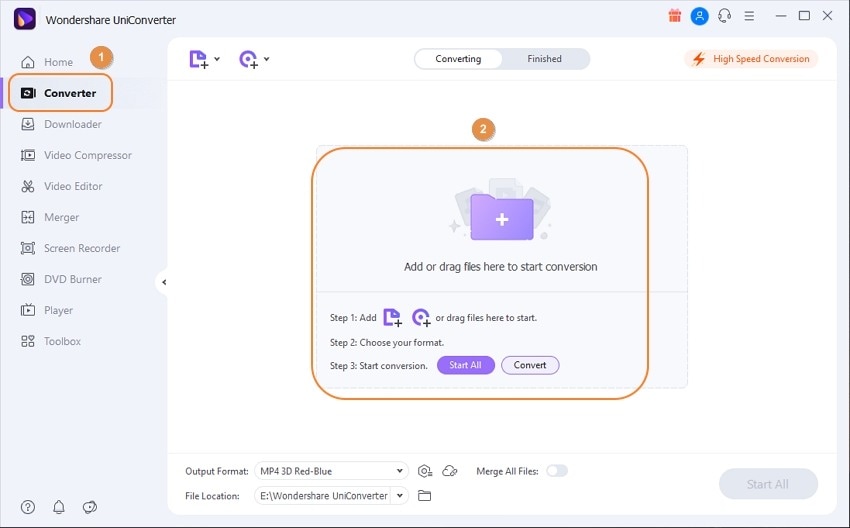Click the Merger icon in sidebar

(28, 217)
